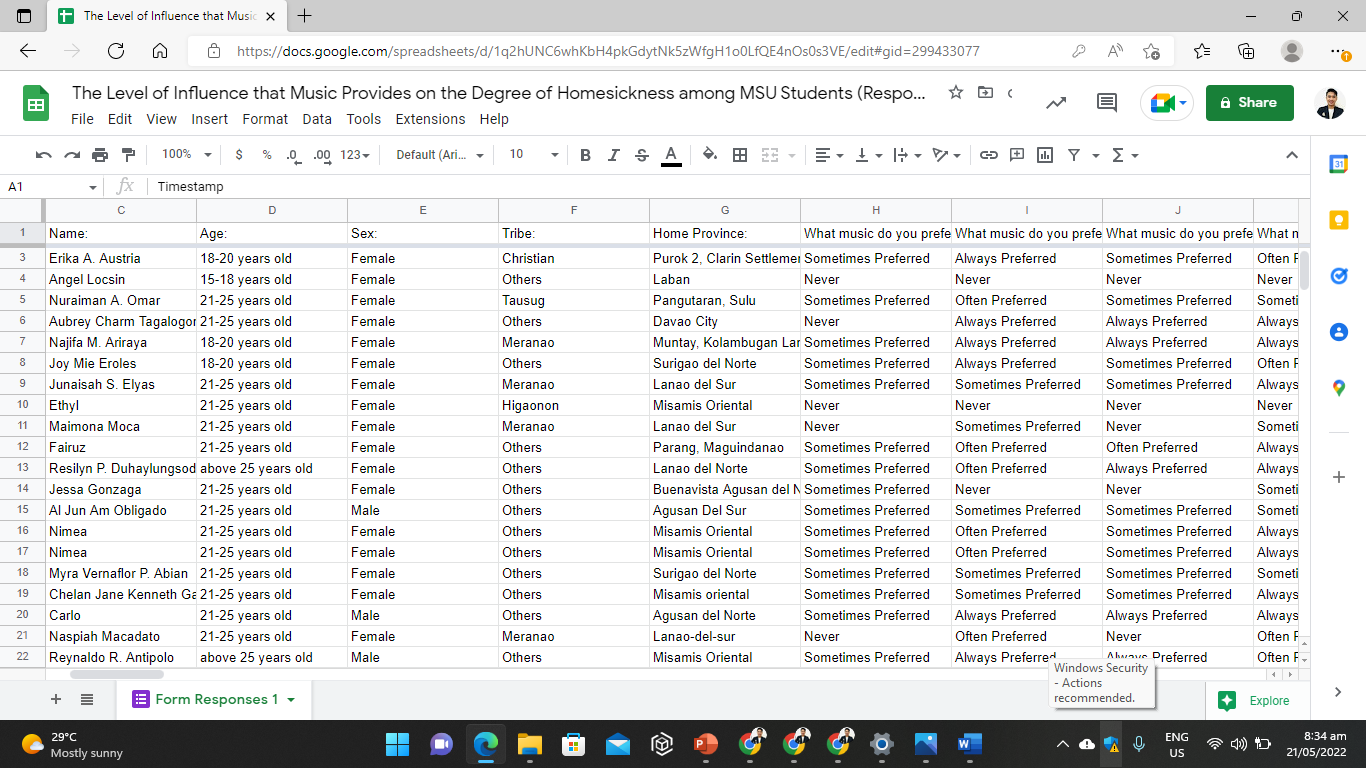Open Google Maps in the side panel

coord(1339,388)
